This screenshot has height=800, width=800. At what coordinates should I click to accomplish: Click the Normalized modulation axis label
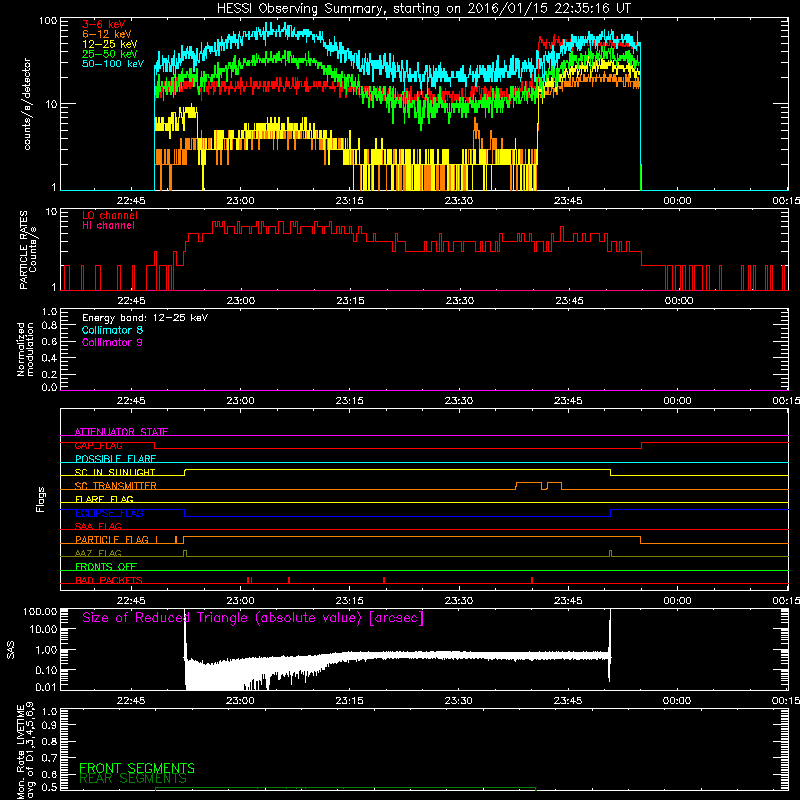tap(25, 349)
